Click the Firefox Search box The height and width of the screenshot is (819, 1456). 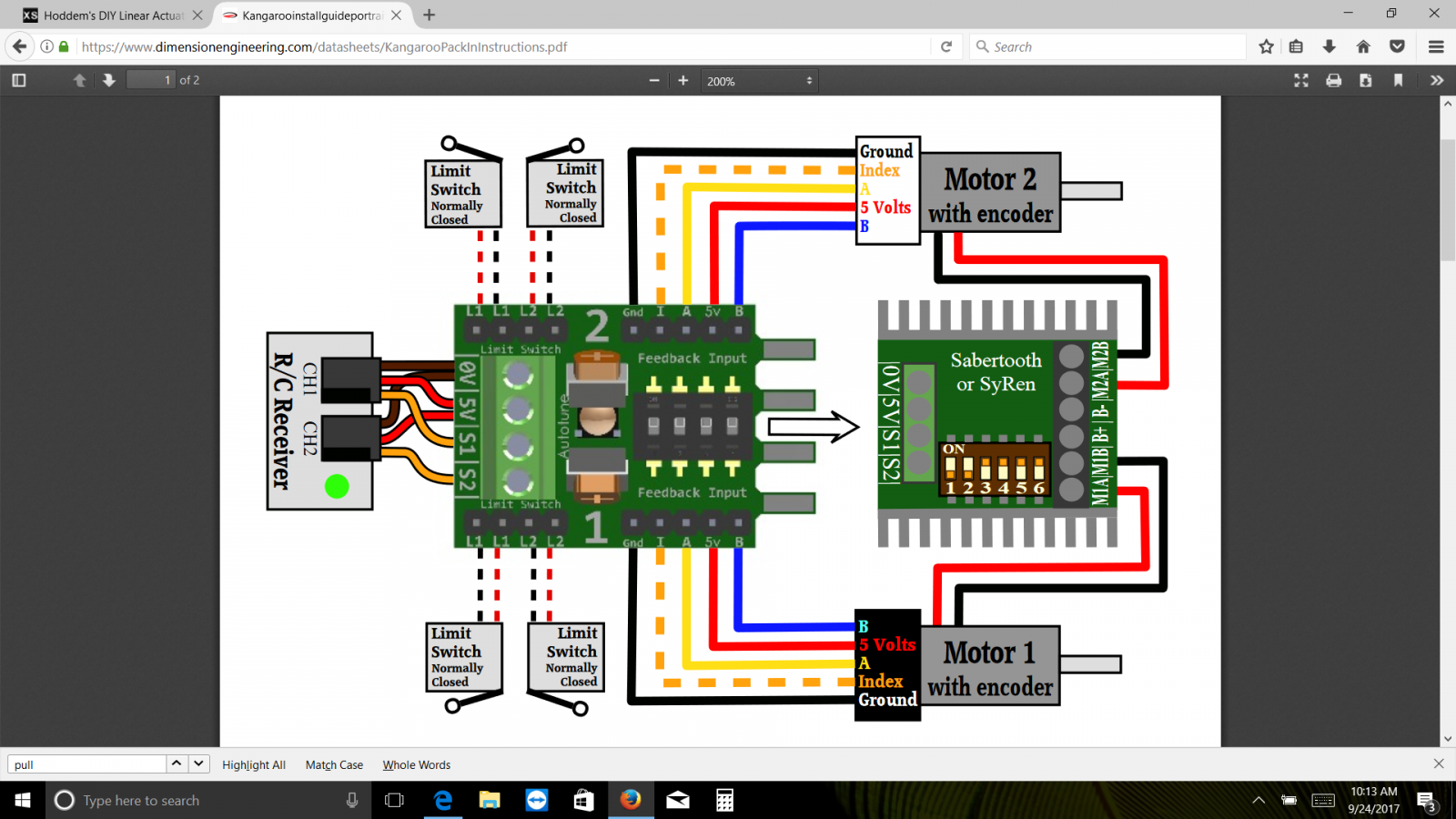tap(1107, 46)
